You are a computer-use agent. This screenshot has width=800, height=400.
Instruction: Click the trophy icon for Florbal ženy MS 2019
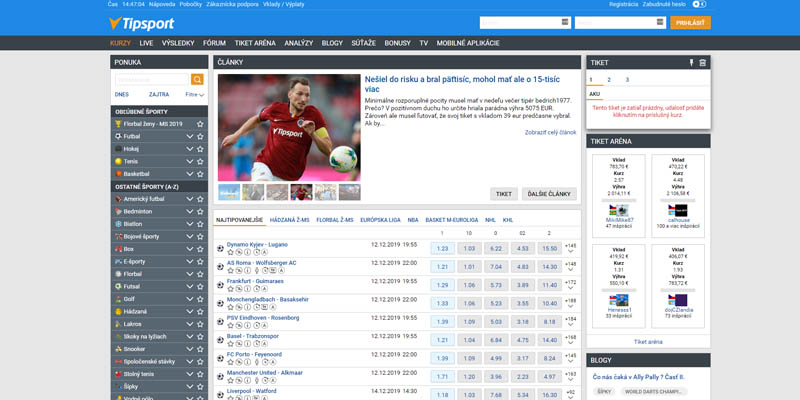[118, 124]
